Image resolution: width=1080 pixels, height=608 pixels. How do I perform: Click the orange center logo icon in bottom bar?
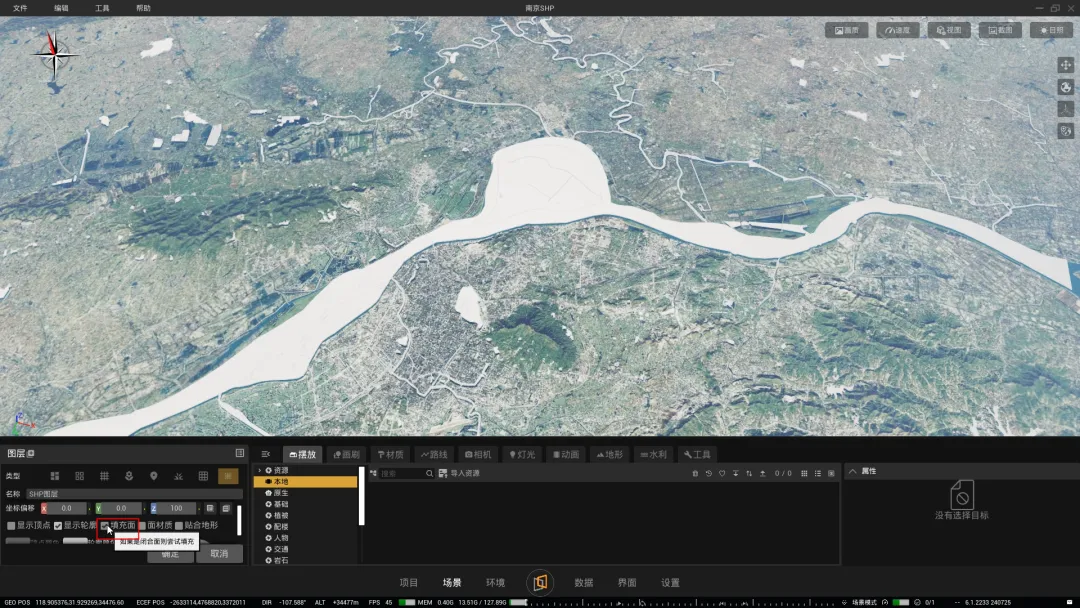(x=540, y=582)
